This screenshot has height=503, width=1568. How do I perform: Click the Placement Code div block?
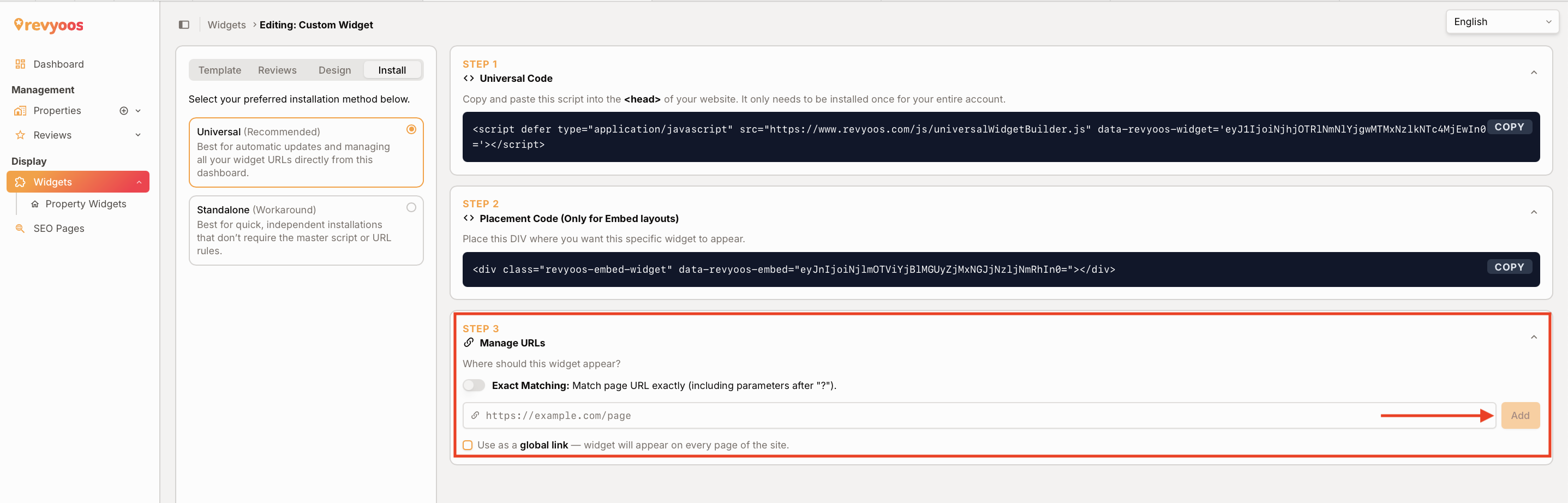pyautogui.click(x=1001, y=269)
